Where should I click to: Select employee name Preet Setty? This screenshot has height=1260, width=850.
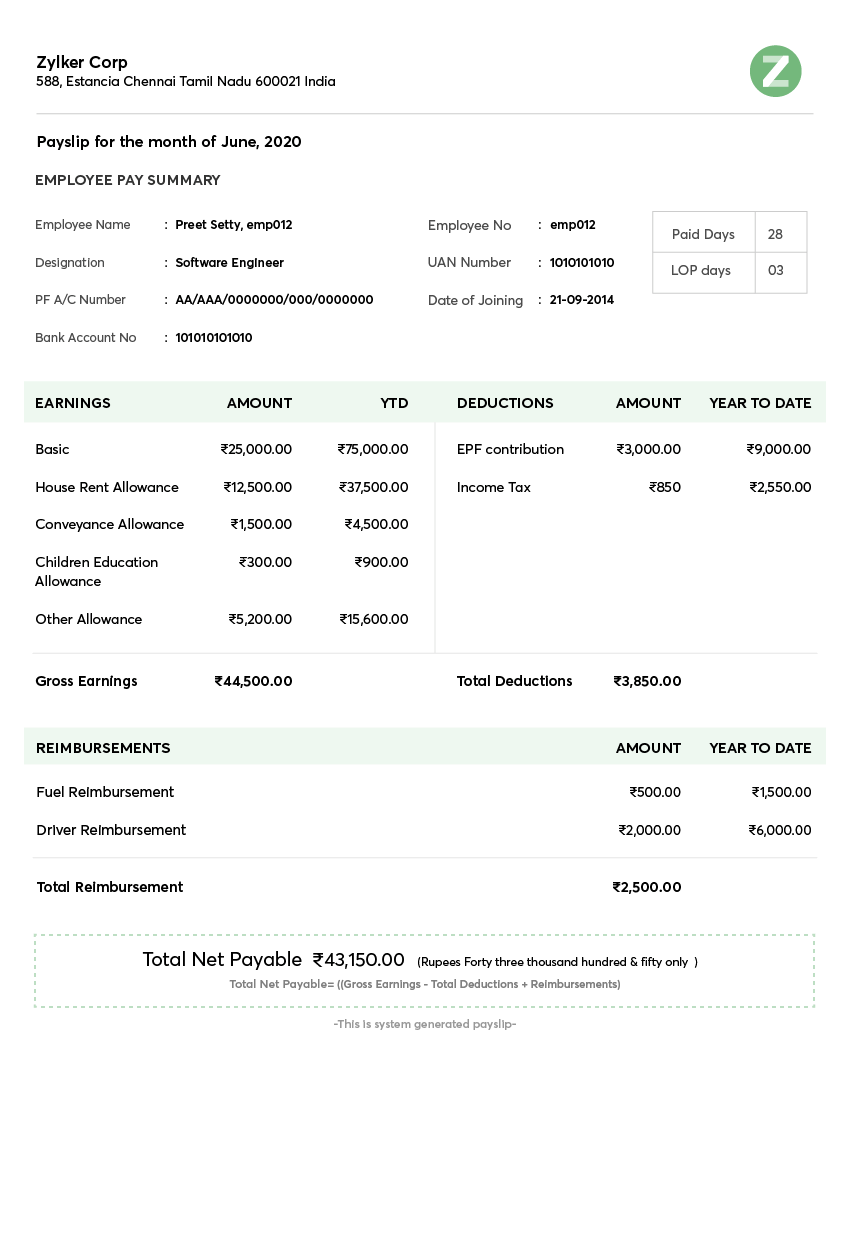233,224
